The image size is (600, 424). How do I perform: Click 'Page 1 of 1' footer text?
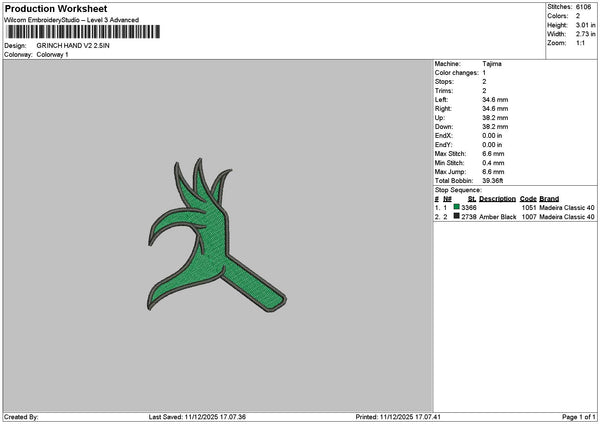click(579, 417)
